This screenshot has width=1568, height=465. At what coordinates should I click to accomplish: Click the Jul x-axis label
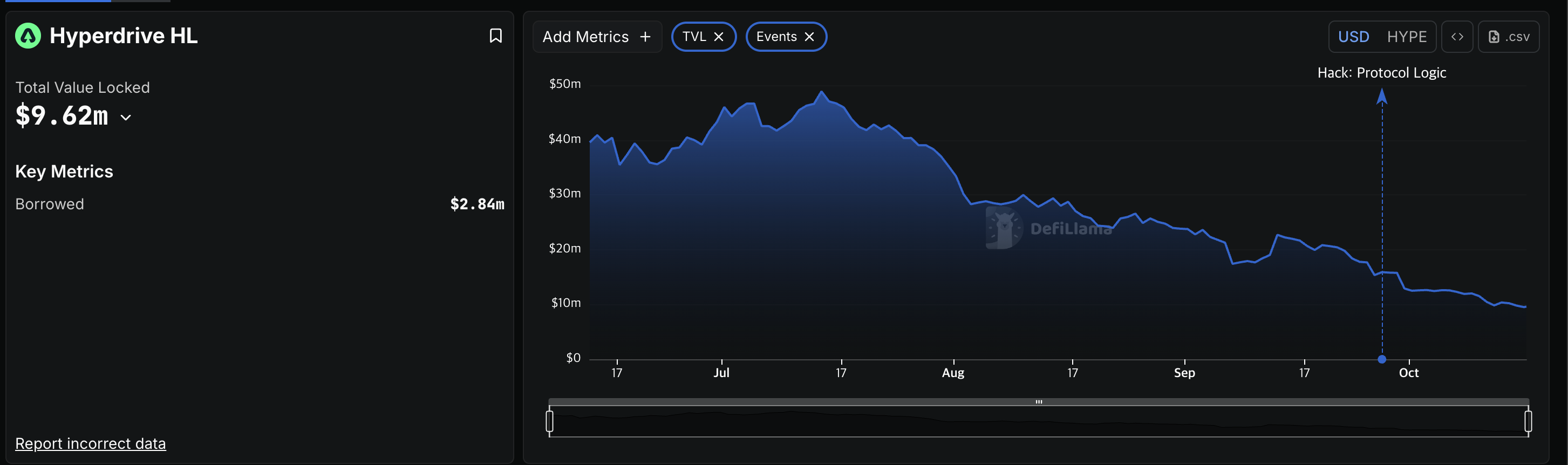click(x=721, y=373)
